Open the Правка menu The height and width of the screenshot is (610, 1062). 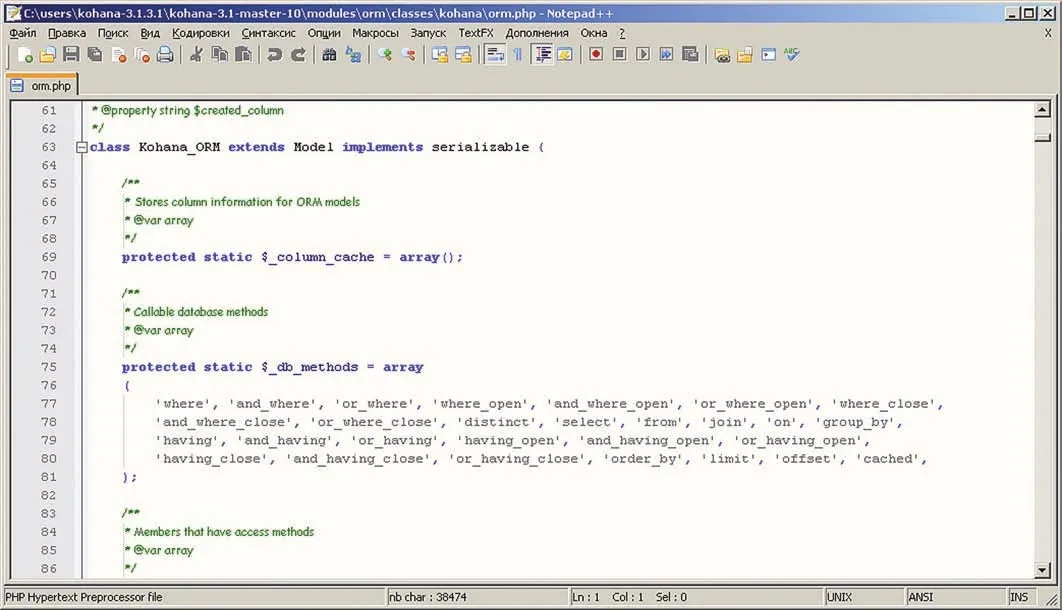66,32
